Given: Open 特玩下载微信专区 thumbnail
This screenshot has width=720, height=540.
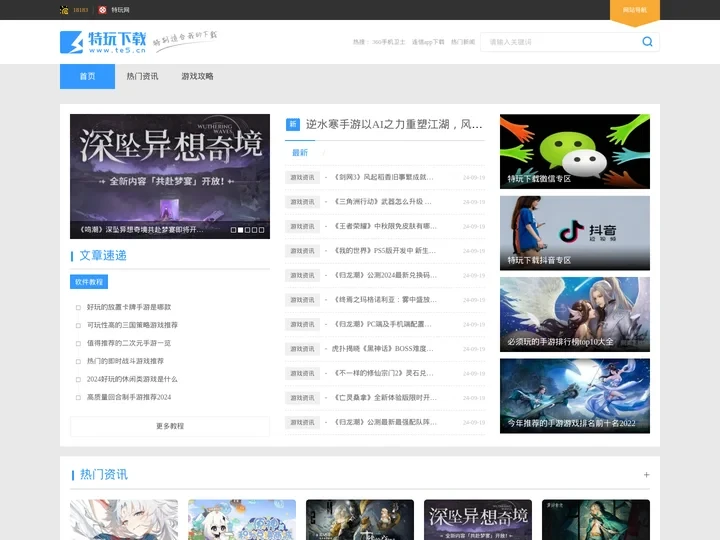Looking at the screenshot, I should tap(575, 152).
